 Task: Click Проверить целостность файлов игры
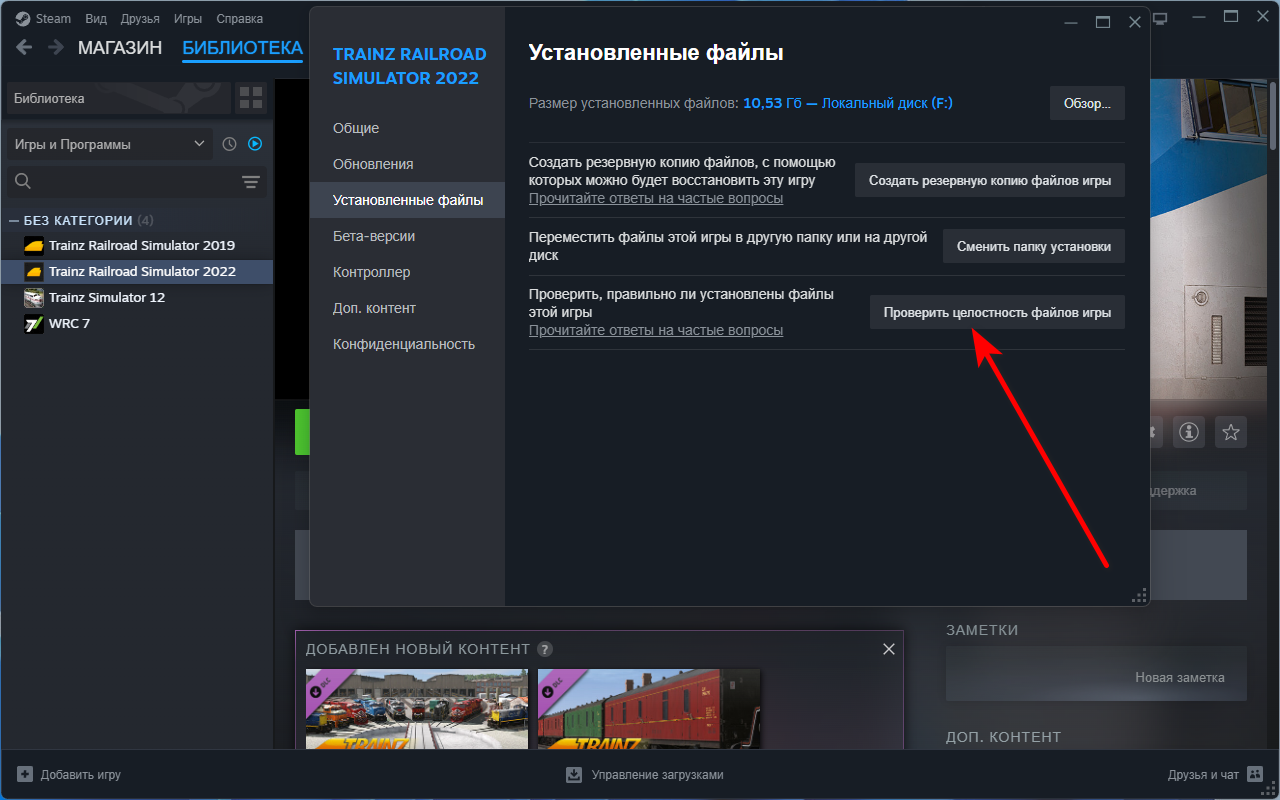[x=997, y=312]
